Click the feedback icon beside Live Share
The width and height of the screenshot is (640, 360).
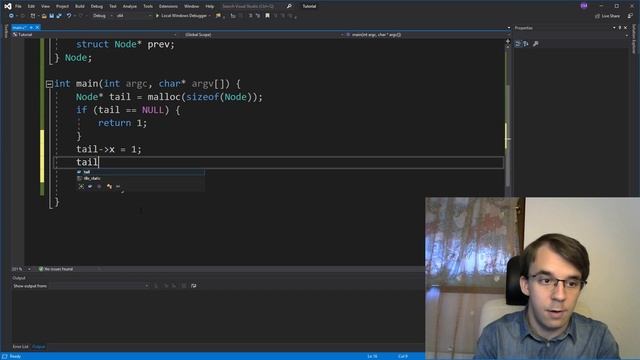(630, 16)
